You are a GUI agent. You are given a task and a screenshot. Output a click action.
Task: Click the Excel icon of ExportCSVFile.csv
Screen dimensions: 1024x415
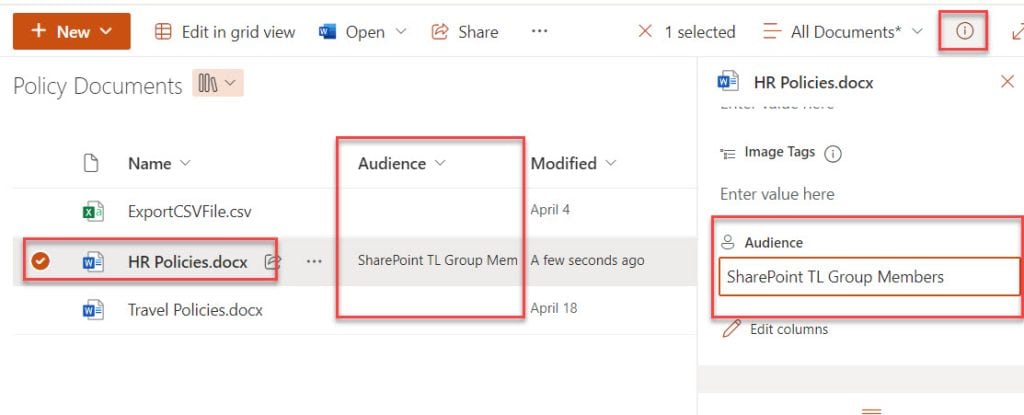(93, 211)
